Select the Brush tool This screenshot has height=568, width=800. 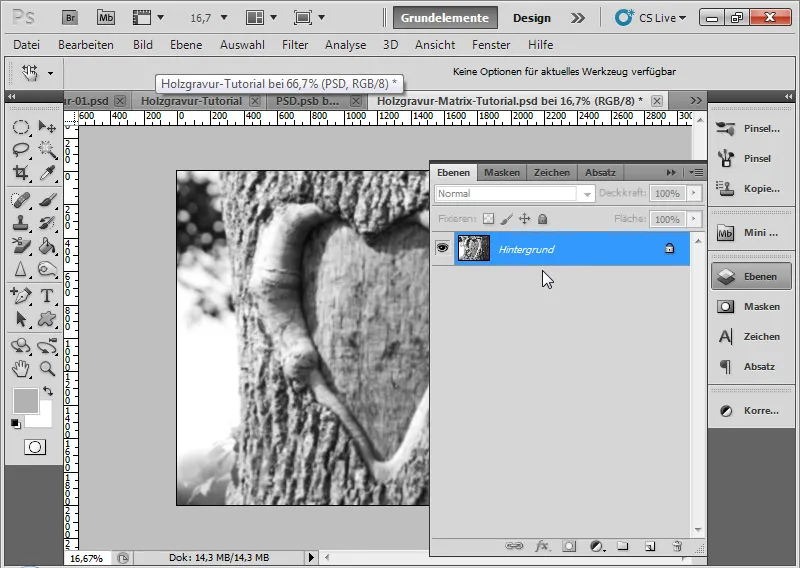coord(47,200)
